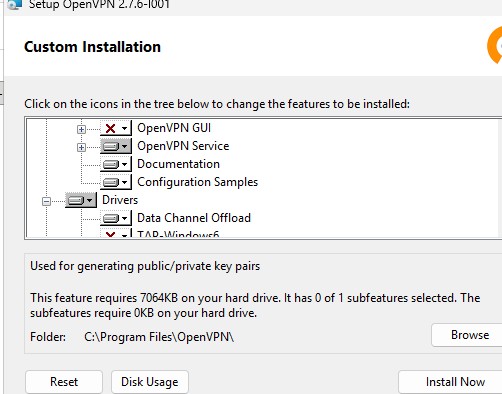Select the OpenVPN Service tree item
The height and width of the screenshot is (394, 502).
pyautogui.click(x=183, y=146)
